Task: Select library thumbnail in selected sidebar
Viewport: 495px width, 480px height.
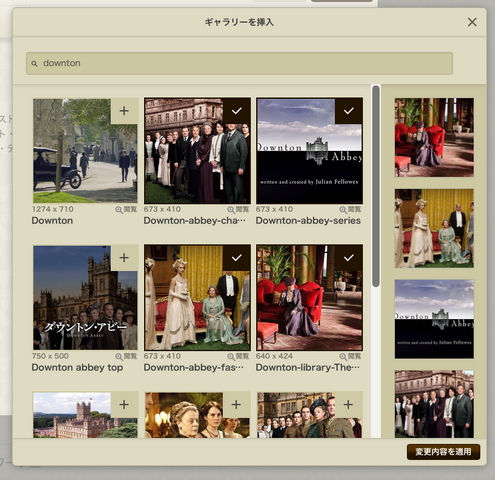Action: pyautogui.click(x=434, y=137)
